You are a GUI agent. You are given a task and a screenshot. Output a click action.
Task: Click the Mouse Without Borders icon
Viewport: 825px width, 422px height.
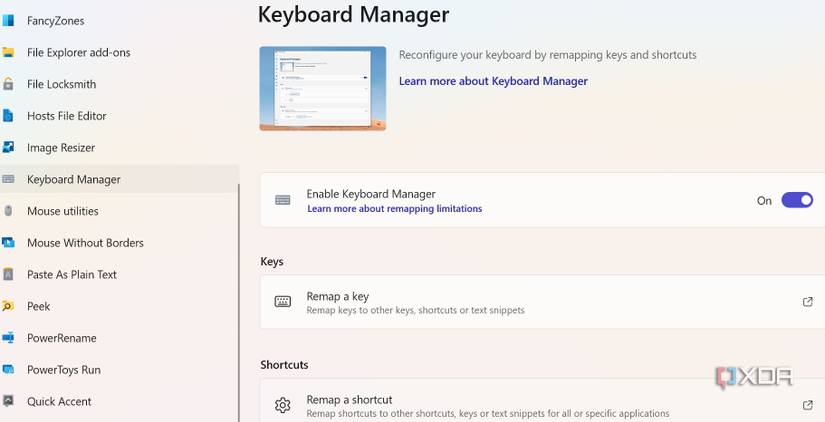(8, 242)
